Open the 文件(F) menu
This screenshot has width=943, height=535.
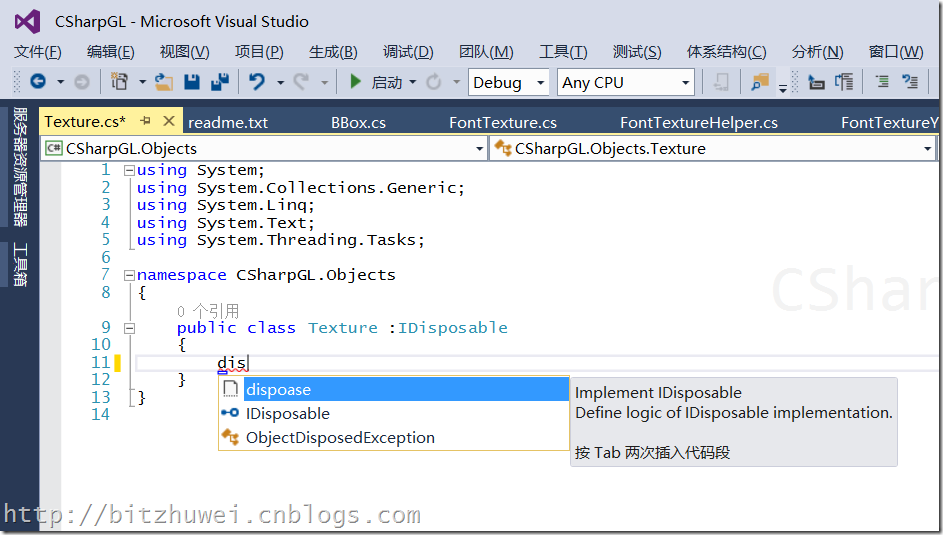click(38, 52)
